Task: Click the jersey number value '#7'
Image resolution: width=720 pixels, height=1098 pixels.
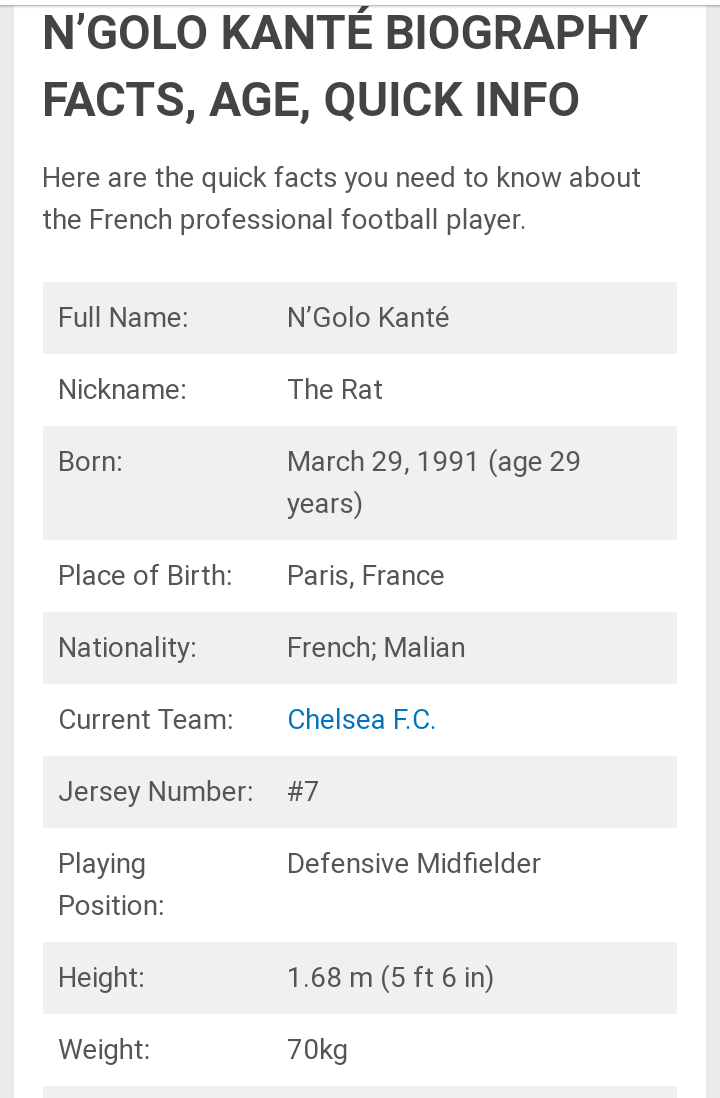Action: click(x=303, y=792)
